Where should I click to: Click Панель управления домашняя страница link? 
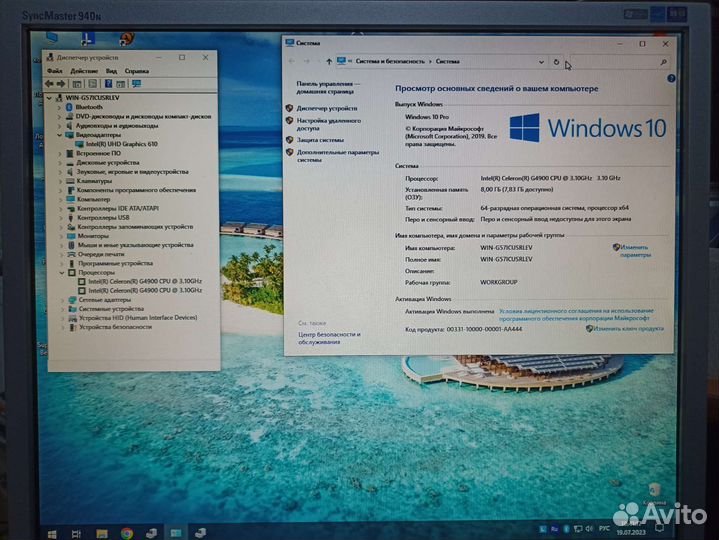pyautogui.click(x=327, y=88)
